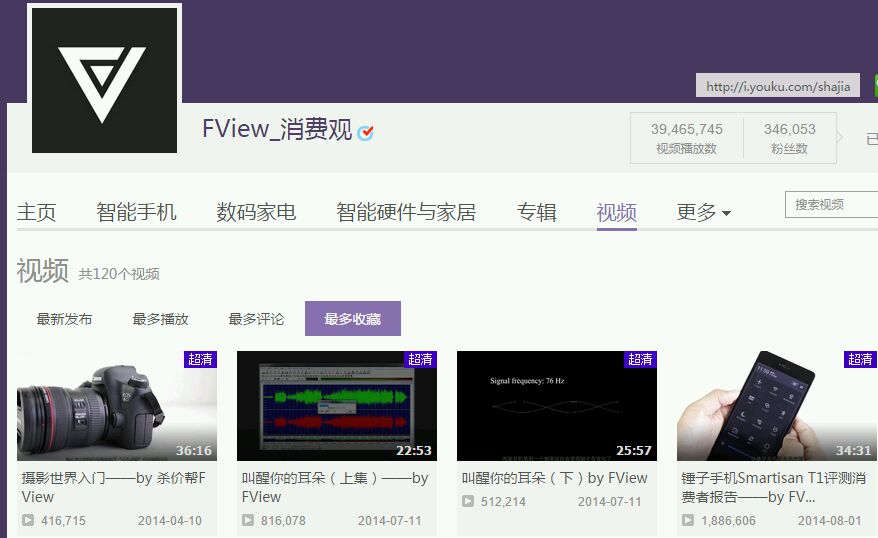The image size is (878, 538).
Task: Select the 专辑 tab
Action: tap(536, 213)
